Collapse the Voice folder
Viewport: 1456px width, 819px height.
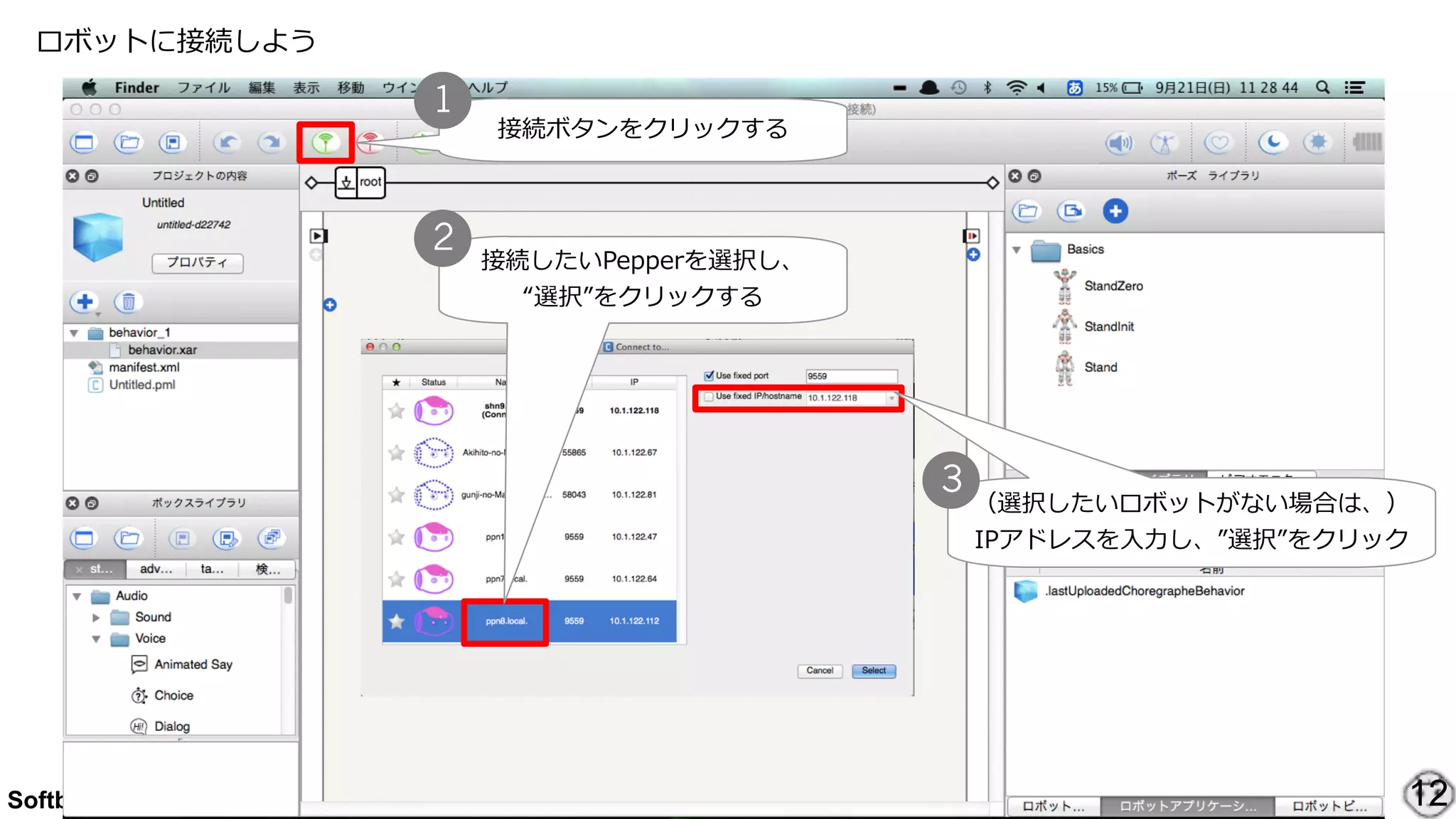(x=96, y=638)
